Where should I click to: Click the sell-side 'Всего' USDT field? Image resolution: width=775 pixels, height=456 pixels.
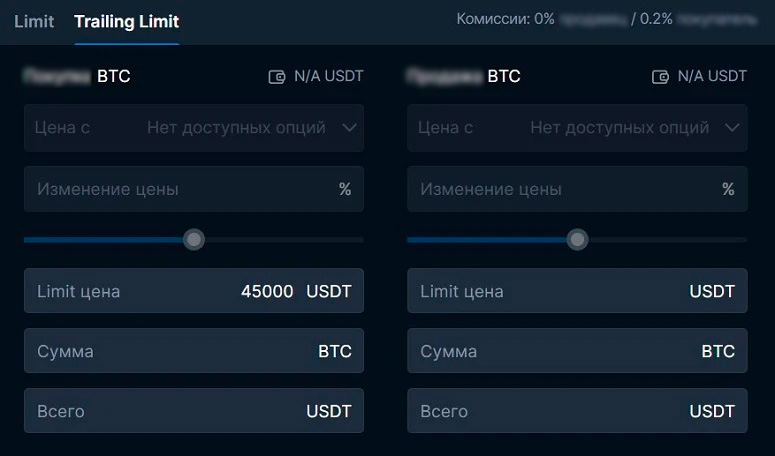[576, 411]
